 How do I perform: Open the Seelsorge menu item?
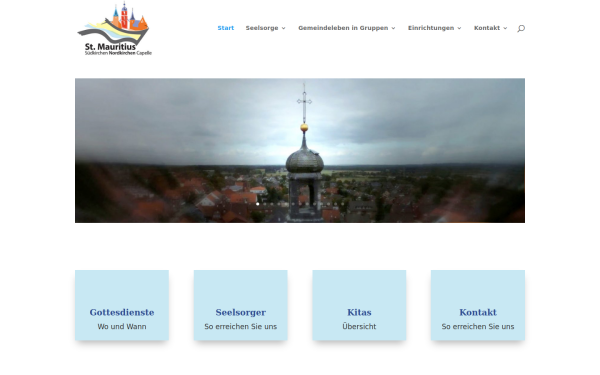(x=266, y=28)
